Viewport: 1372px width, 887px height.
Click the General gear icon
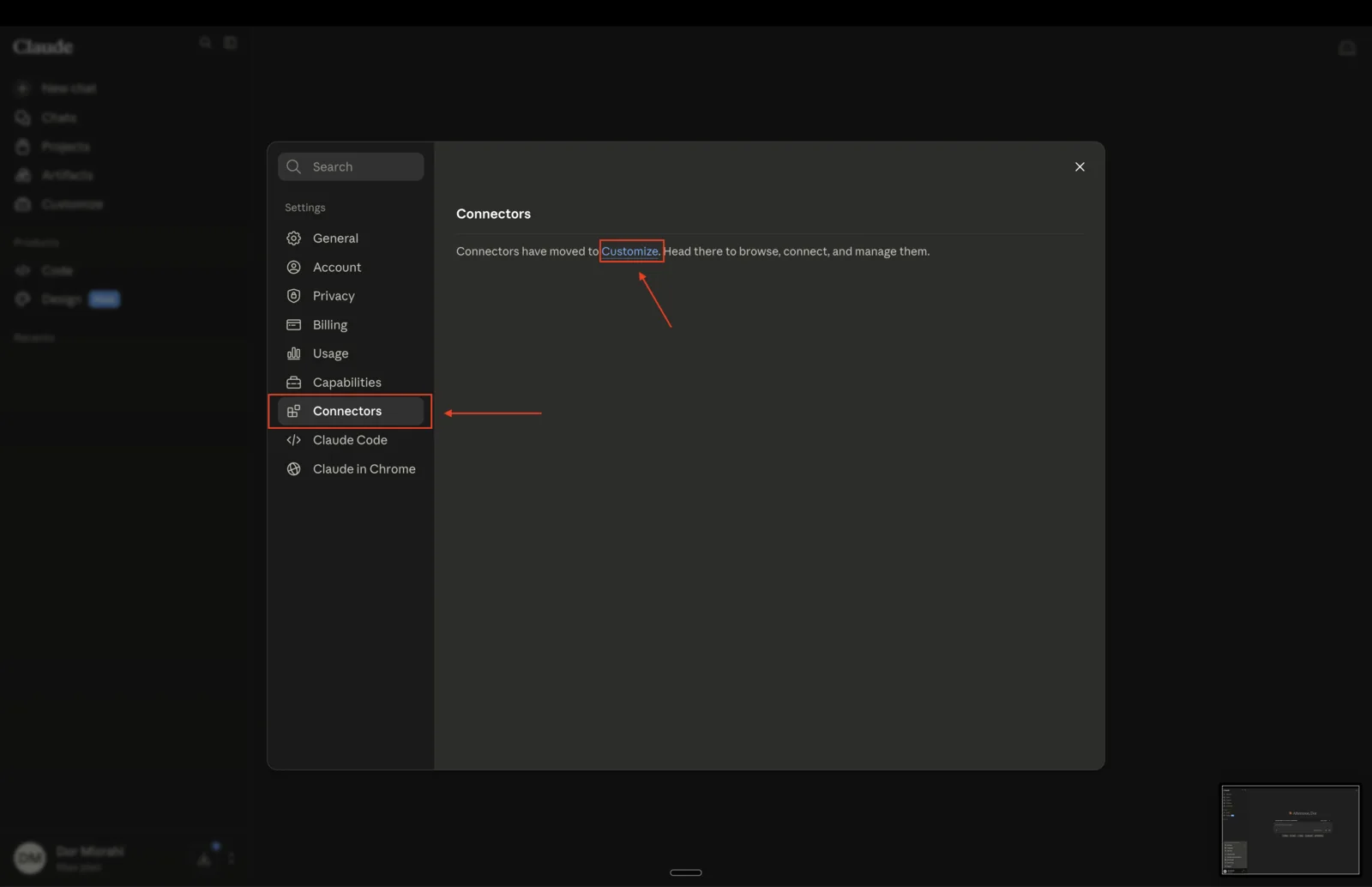click(x=293, y=238)
